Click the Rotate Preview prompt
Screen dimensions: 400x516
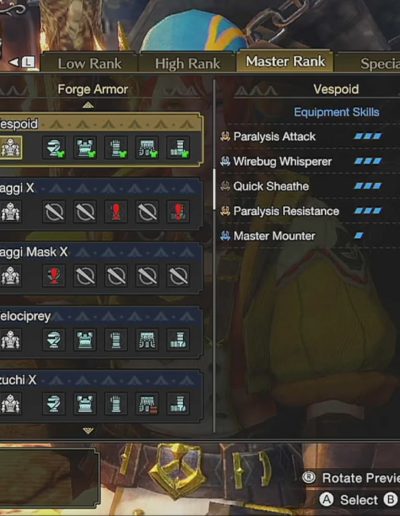click(351, 478)
